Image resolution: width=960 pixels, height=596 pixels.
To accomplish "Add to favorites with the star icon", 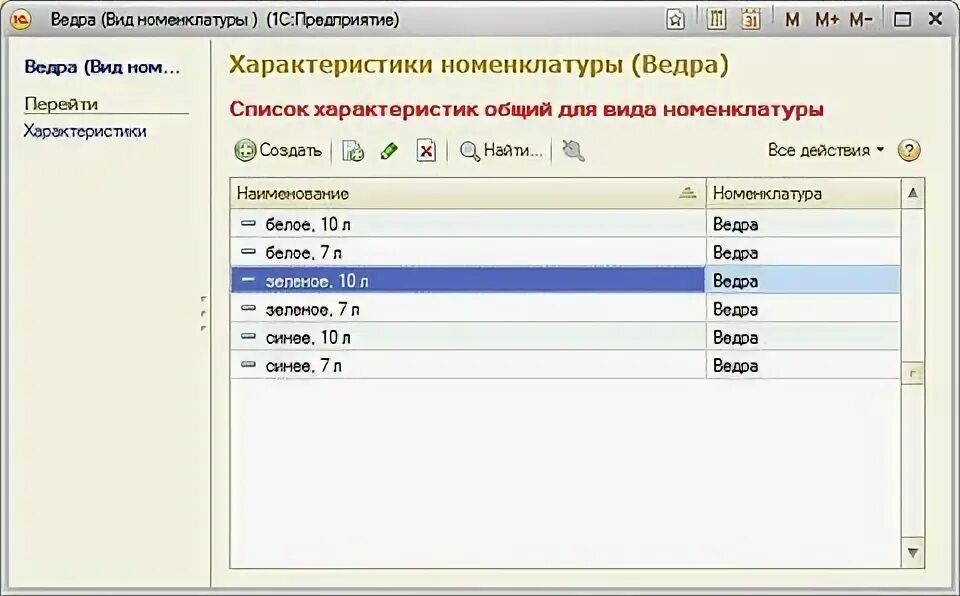I will pyautogui.click(x=675, y=20).
